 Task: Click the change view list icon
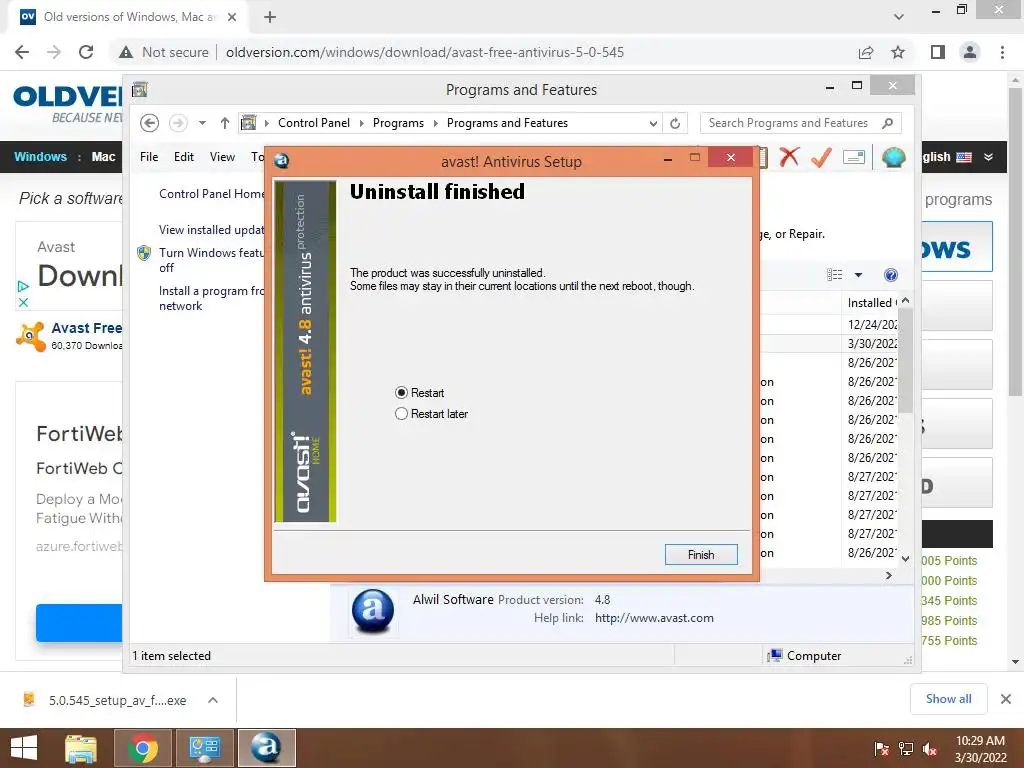[x=835, y=275]
